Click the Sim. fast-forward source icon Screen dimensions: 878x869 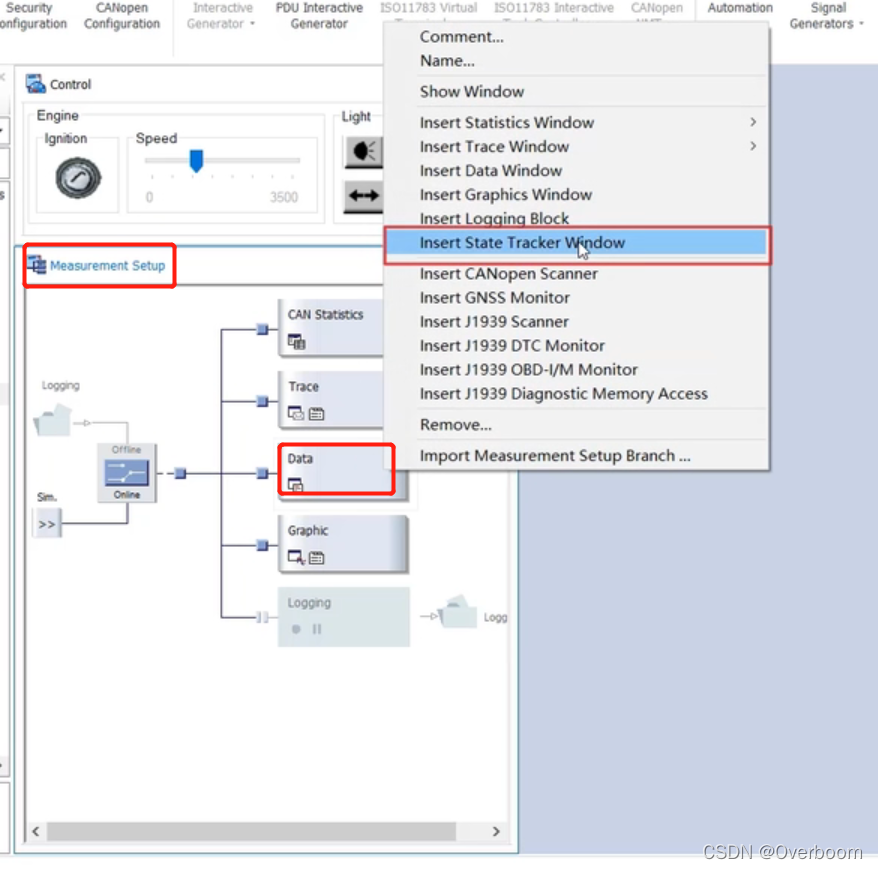pos(47,524)
